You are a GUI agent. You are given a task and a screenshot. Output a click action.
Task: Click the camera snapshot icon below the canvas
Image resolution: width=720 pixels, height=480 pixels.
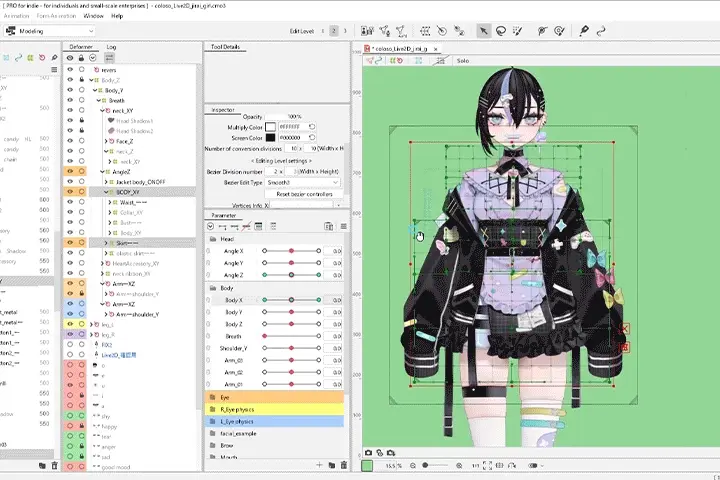click(x=368, y=452)
